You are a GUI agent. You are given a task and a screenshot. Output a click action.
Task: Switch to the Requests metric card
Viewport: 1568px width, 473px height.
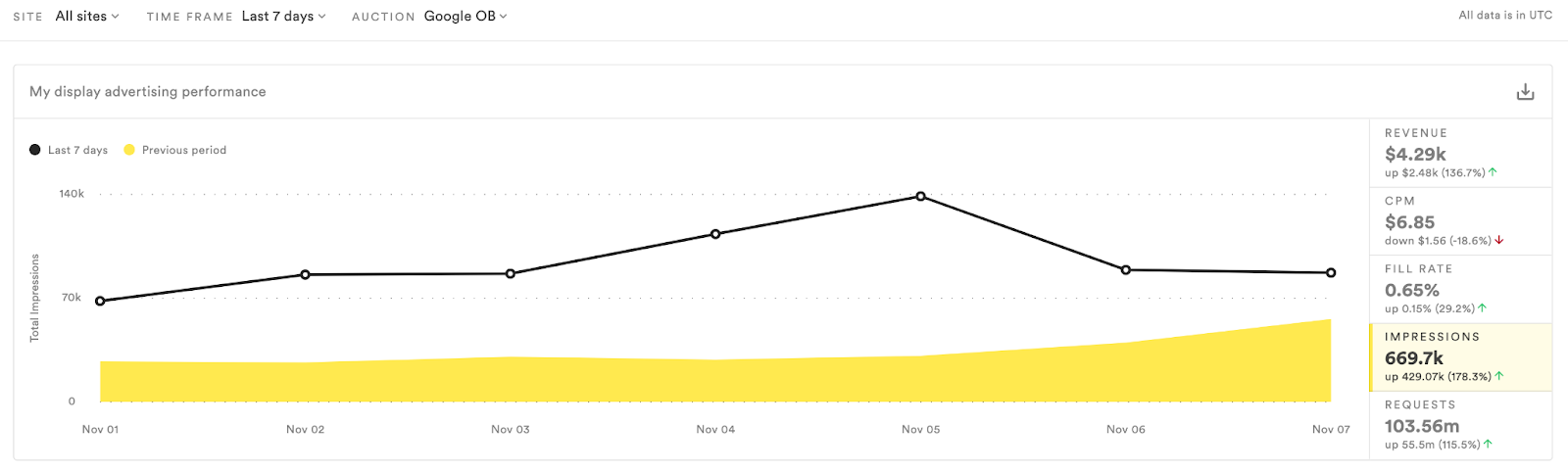[x=1460, y=425]
